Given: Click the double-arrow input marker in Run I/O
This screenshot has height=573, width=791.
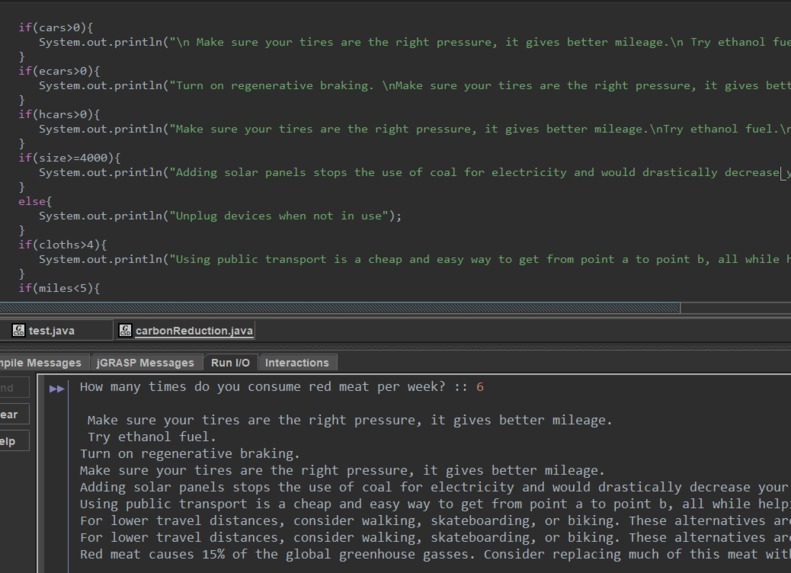Looking at the screenshot, I should (56, 388).
